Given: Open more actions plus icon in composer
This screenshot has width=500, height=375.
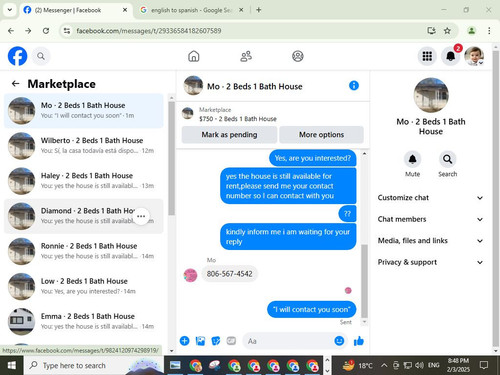Looking at the screenshot, I should click(185, 341).
